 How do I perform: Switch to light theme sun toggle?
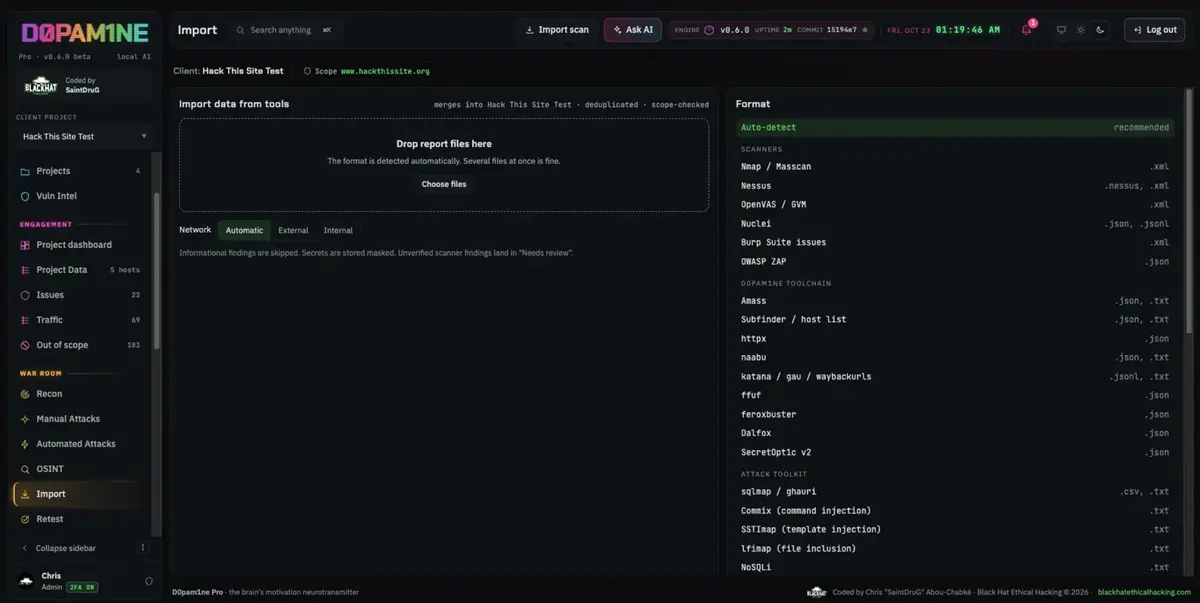pyautogui.click(x=1080, y=30)
